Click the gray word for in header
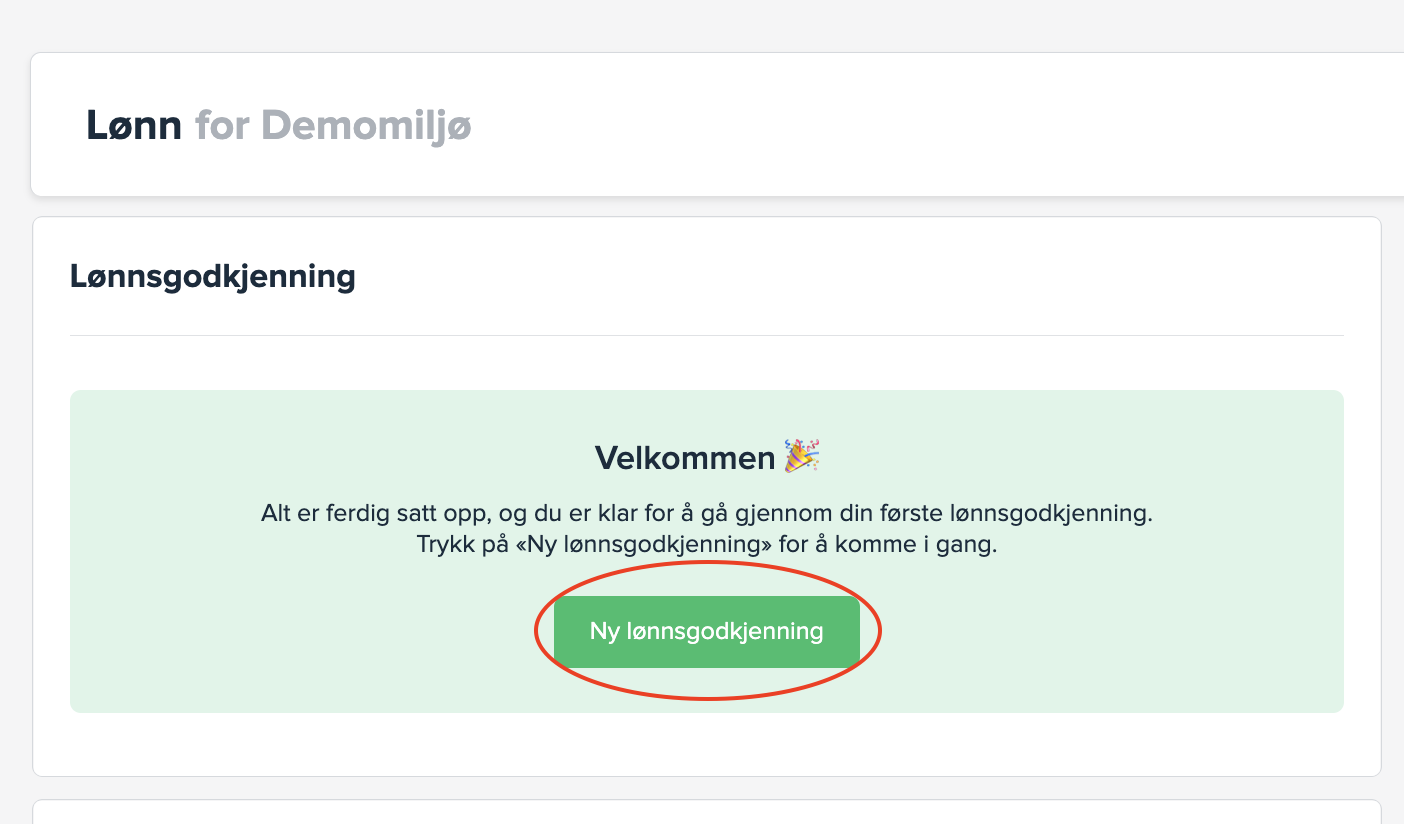 (x=222, y=126)
